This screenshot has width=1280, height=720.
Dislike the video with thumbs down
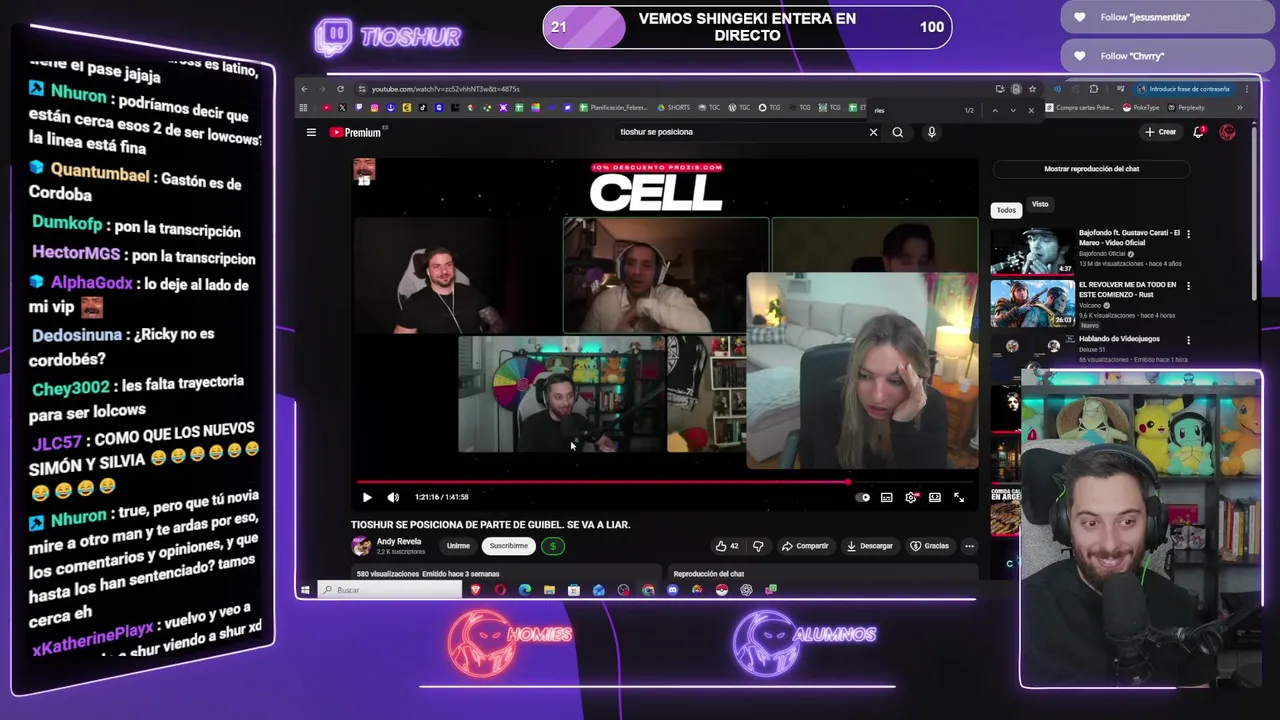click(758, 546)
